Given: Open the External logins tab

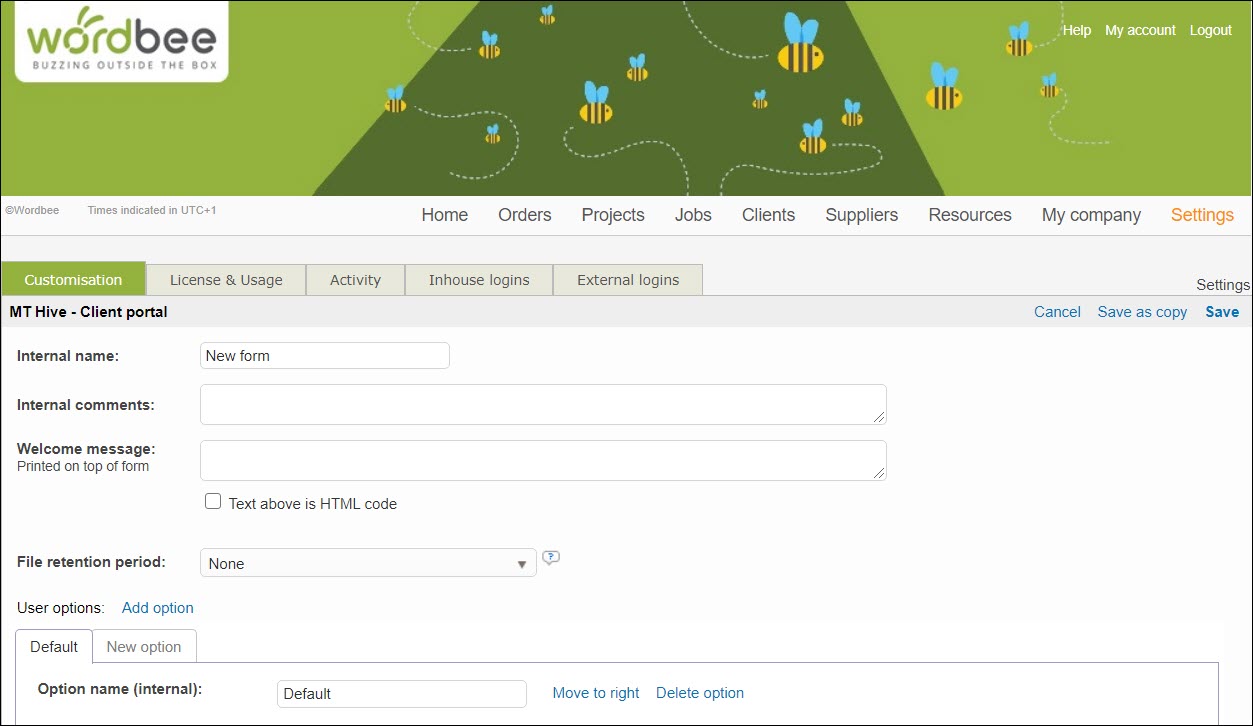Looking at the screenshot, I should point(627,280).
